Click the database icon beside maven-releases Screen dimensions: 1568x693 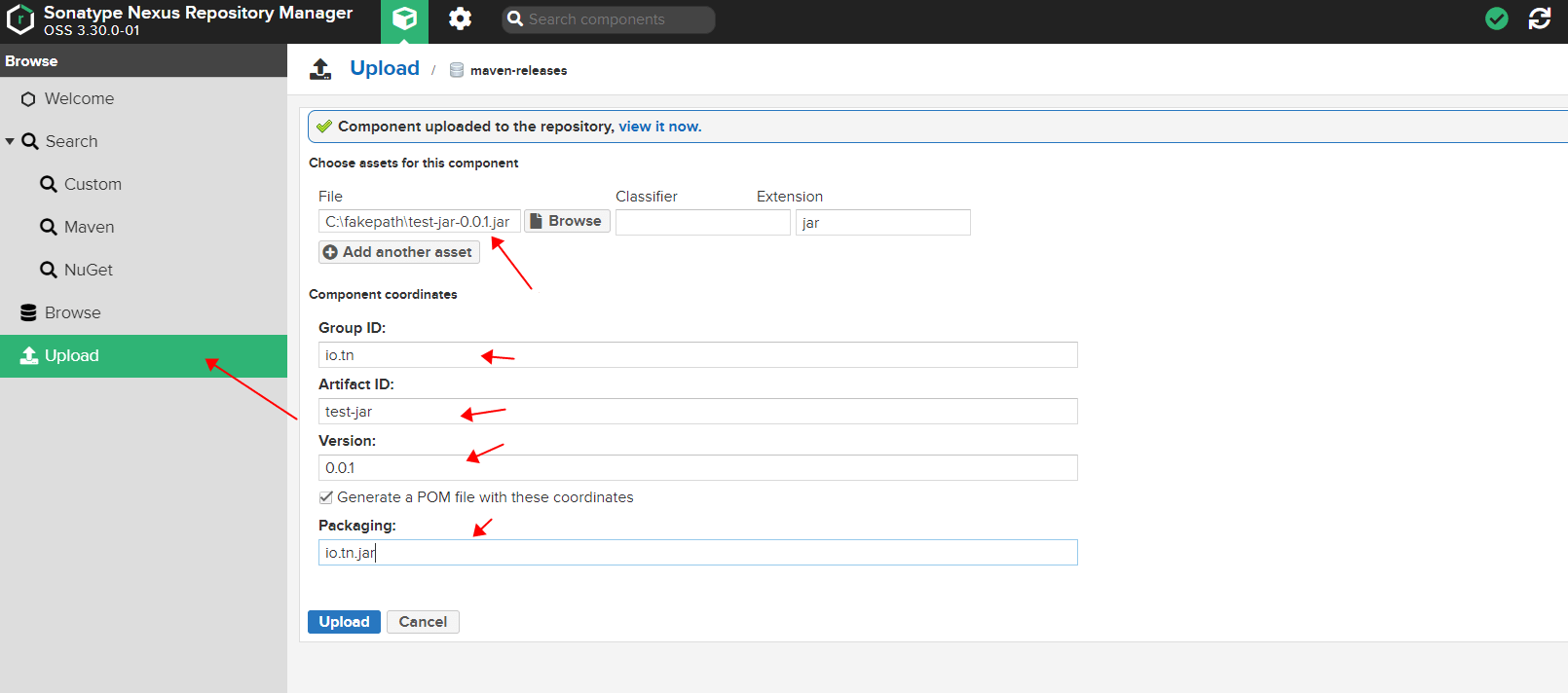tap(456, 70)
